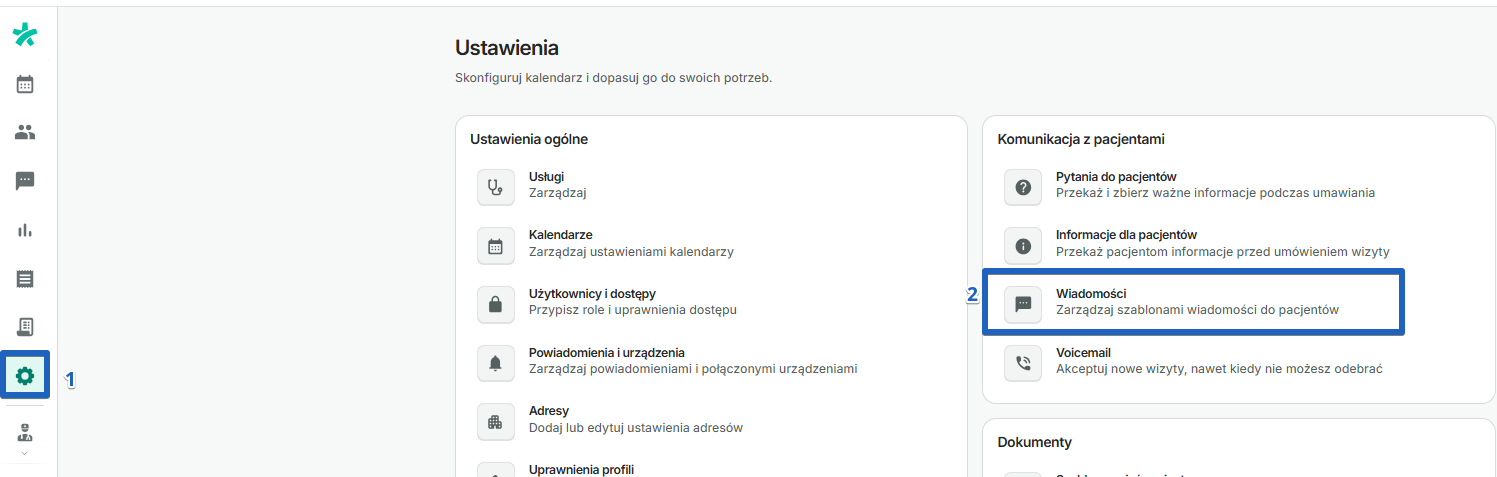Select the settings gear icon in sidebar
Image resolution: width=1497 pixels, height=477 pixels.
click(25, 376)
